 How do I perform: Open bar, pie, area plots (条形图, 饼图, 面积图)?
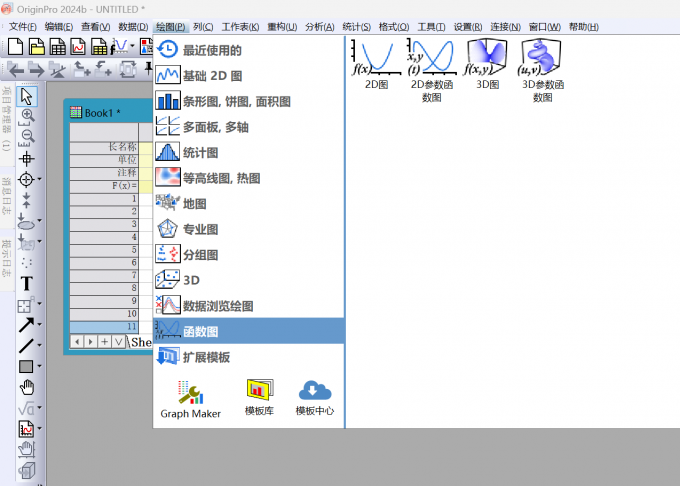tap(249, 101)
